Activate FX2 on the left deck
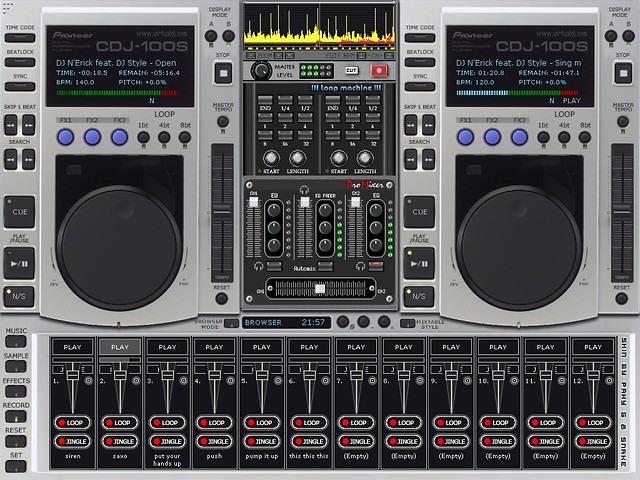The height and width of the screenshot is (480, 640). pyautogui.click(x=93, y=137)
